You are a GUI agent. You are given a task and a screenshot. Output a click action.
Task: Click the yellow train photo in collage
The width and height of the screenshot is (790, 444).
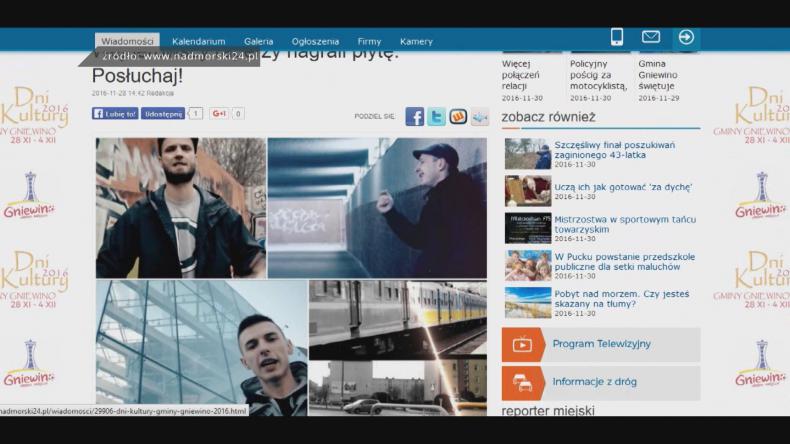click(x=398, y=320)
